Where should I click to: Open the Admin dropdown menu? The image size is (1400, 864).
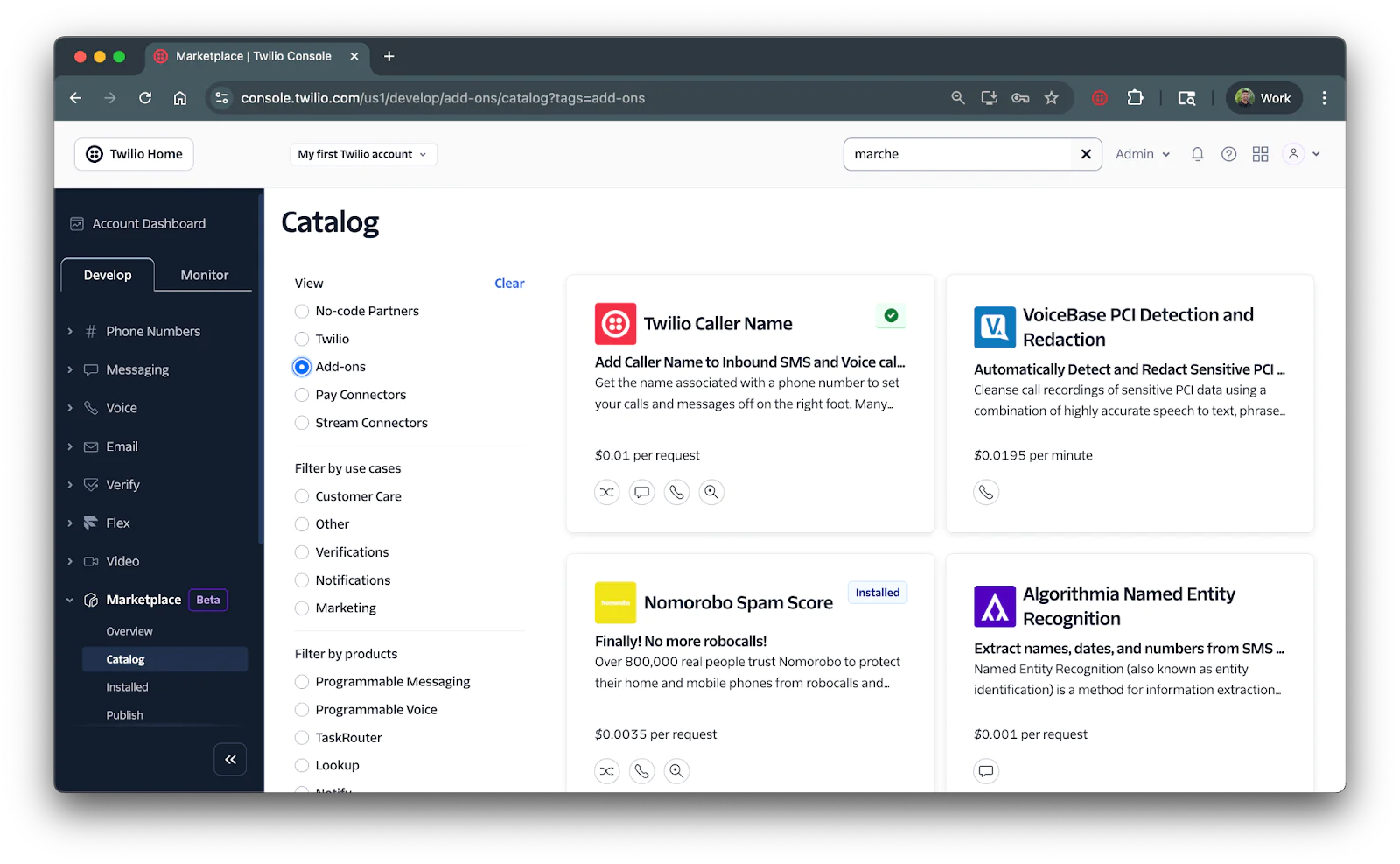pyautogui.click(x=1142, y=153)
